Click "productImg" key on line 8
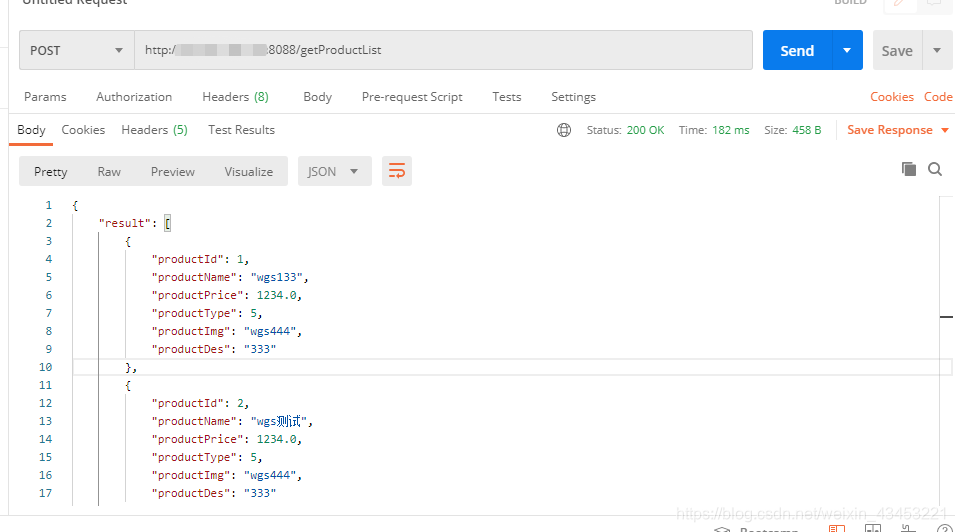Screen dimensions: 955x532 [191, 331]
